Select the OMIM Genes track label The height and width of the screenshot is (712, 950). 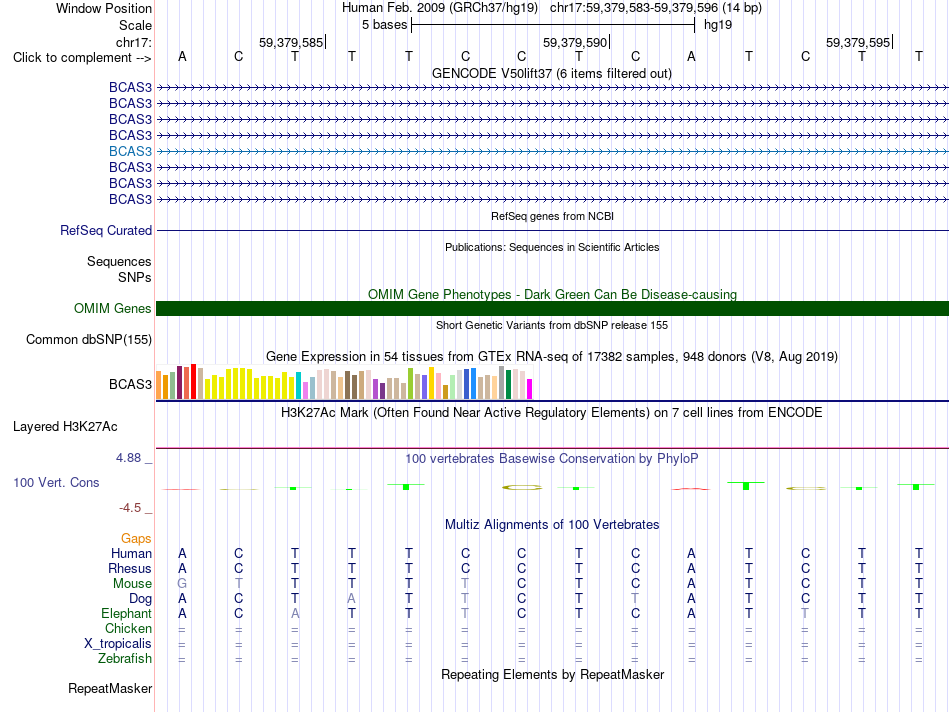click(x=113, y=308)
